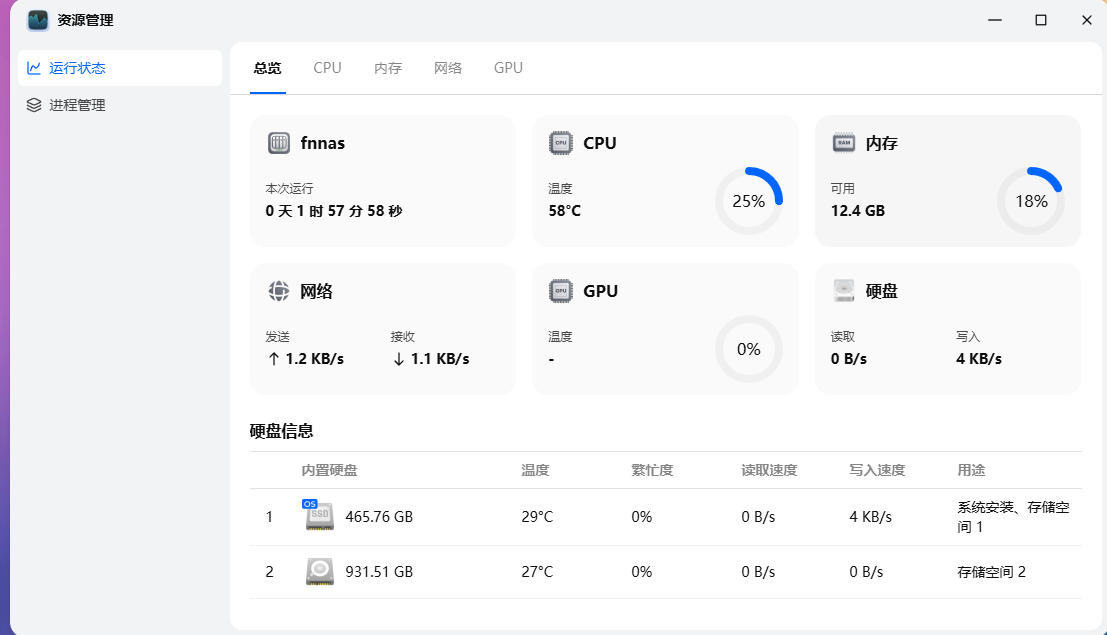Screen dimensions: 1107x635
Task: Click the disk icon on 硬盘 card
Action: (x=844, y=290)
